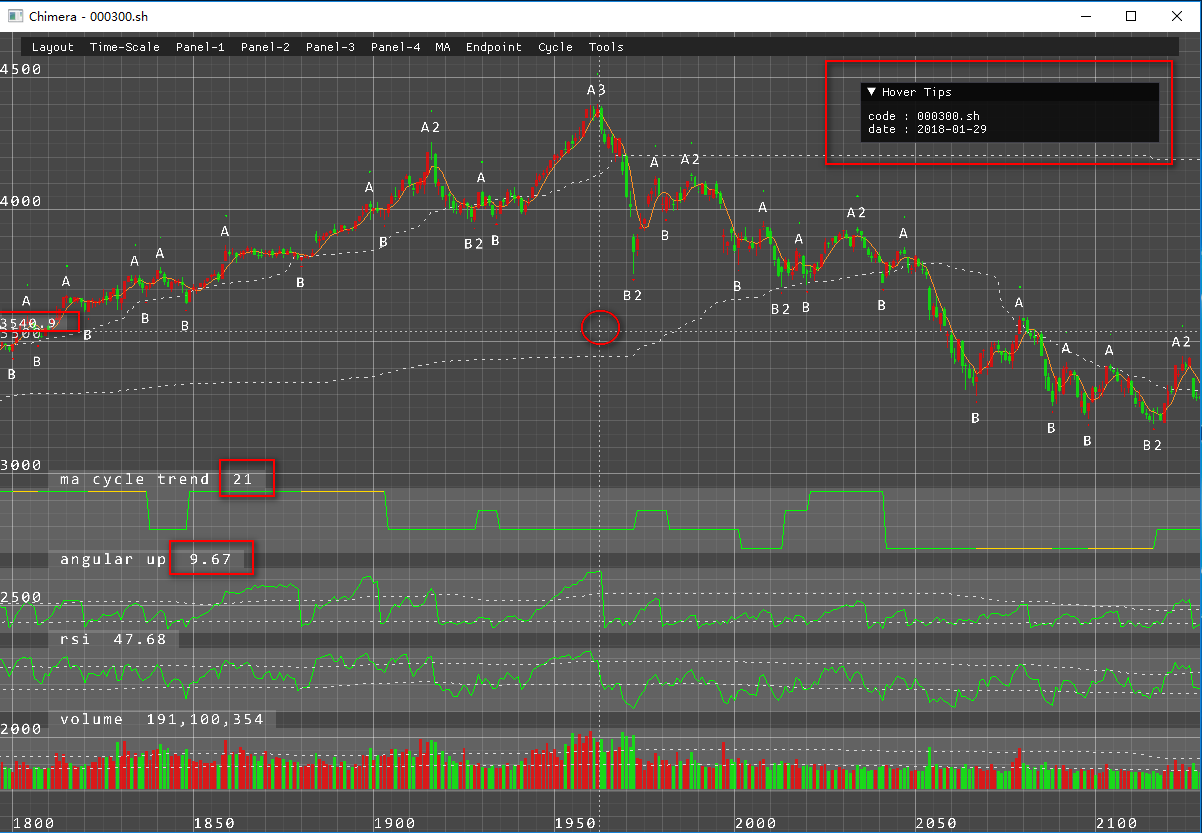Click the angular up label
This screenshot has width=1202, height=833.
pyautogui.click(x=114, y=559)
